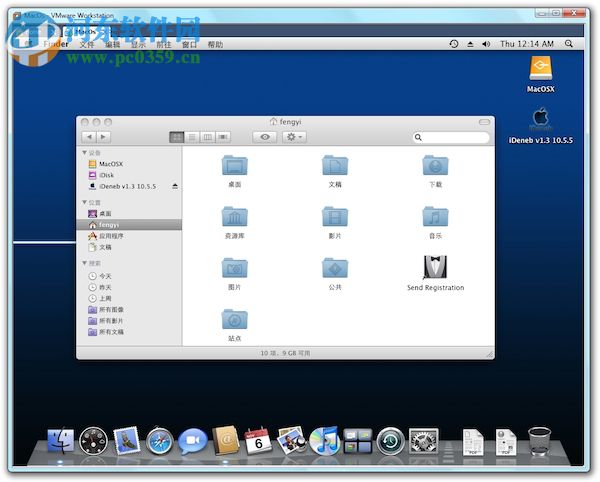The width and height of the screenshot is (600, 482).
Task: Switch to icon view in Finder
Action: tap(177, 136)
